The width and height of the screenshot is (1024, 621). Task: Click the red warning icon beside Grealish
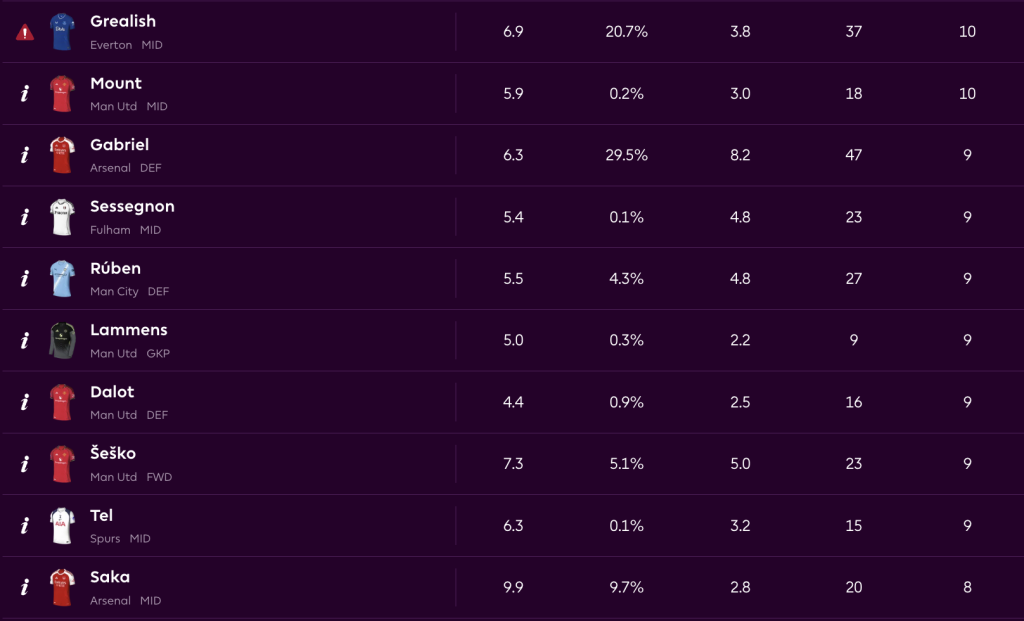(25, 32)
